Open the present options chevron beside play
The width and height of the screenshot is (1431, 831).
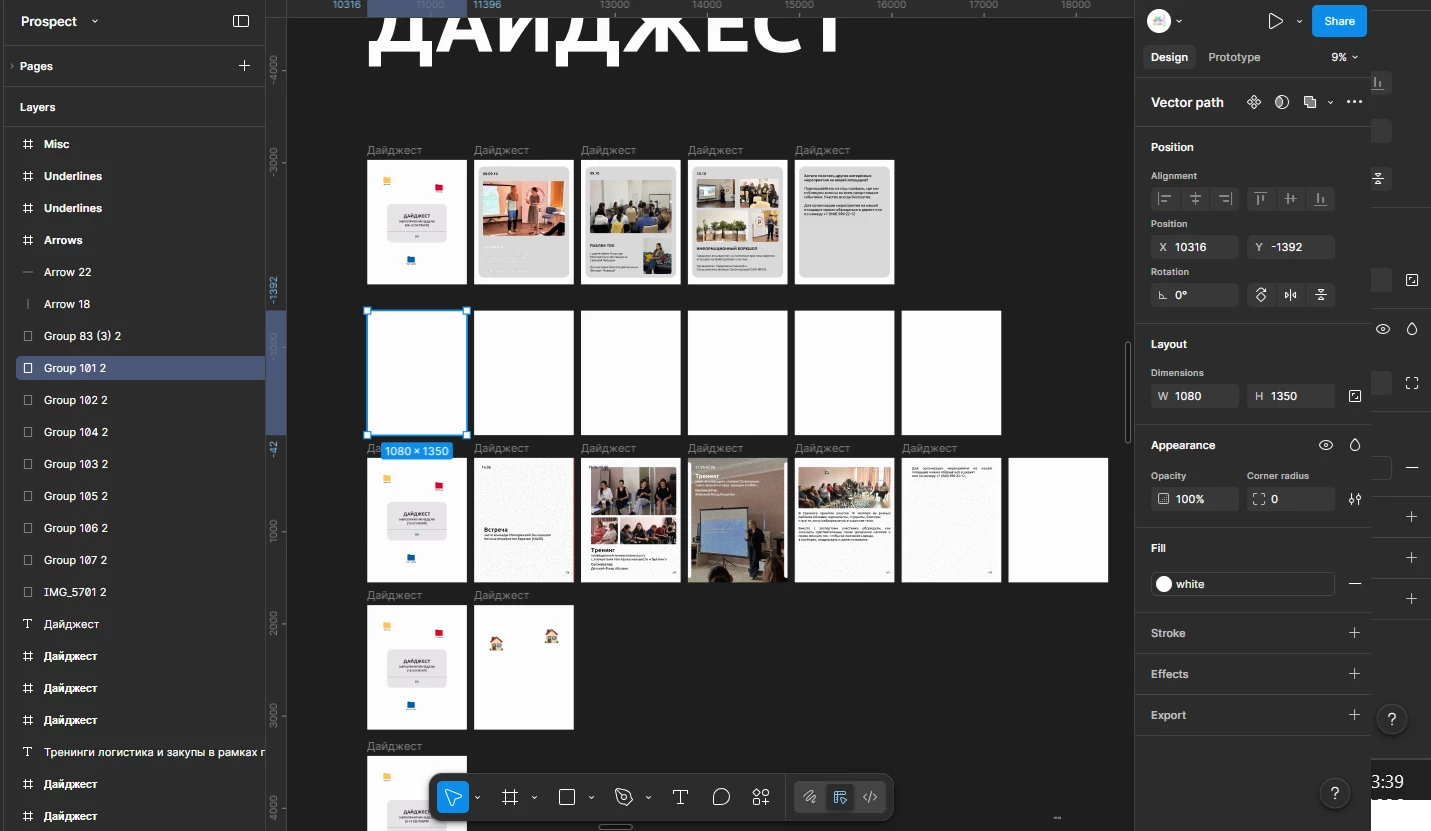tap(1299, 21)
